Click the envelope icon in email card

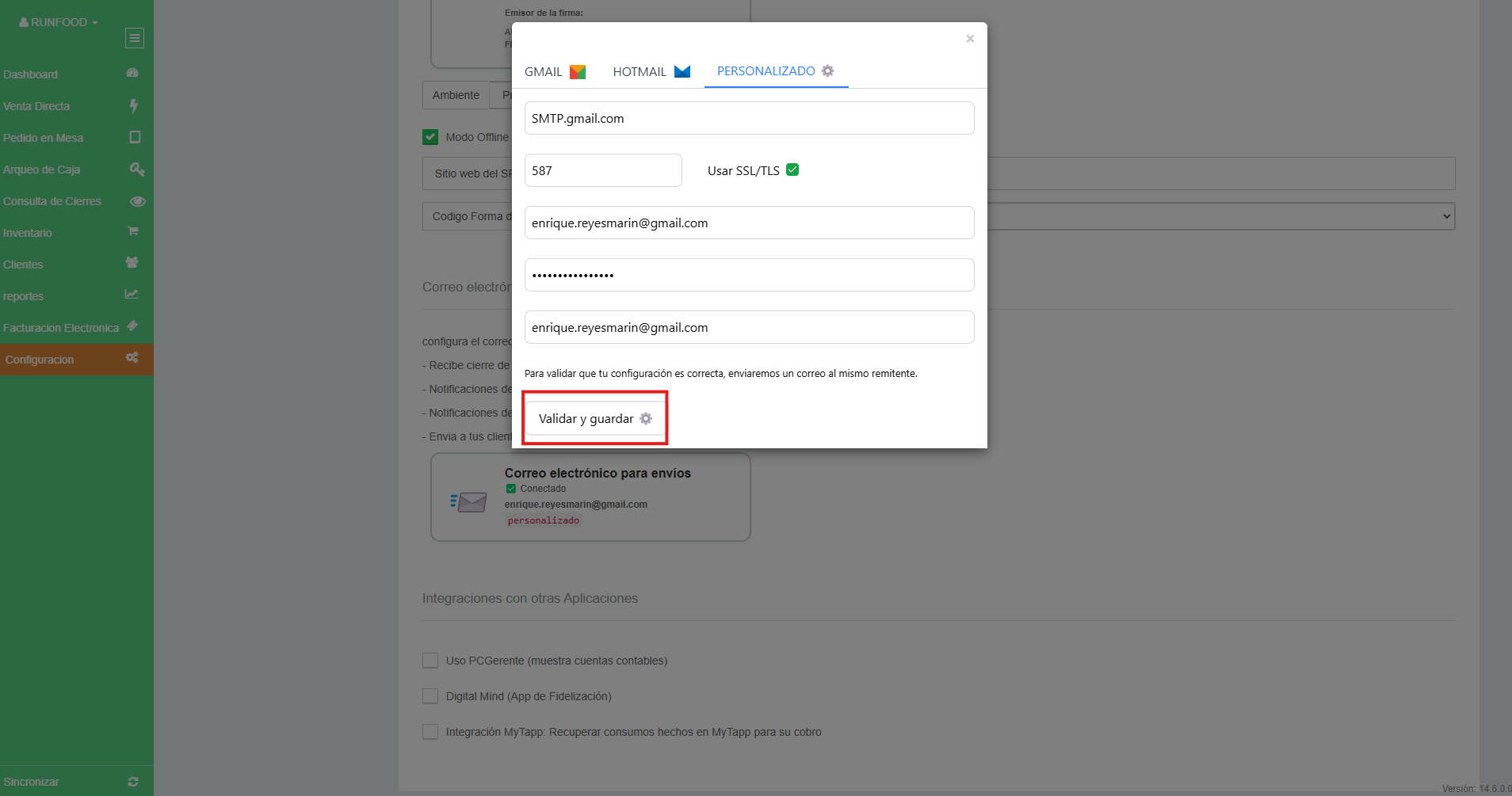pos(469,501)
